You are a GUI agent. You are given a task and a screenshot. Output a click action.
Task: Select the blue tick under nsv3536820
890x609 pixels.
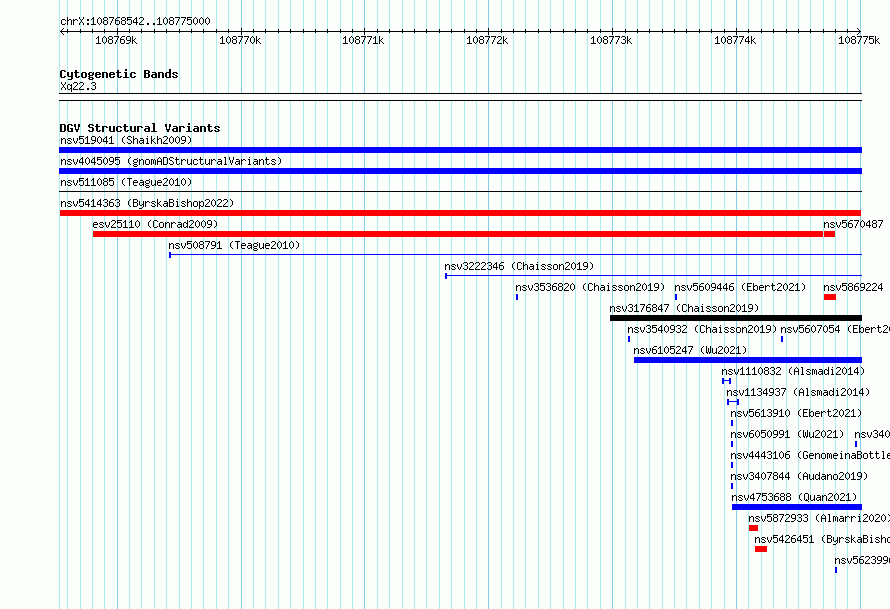pos(517,297)
